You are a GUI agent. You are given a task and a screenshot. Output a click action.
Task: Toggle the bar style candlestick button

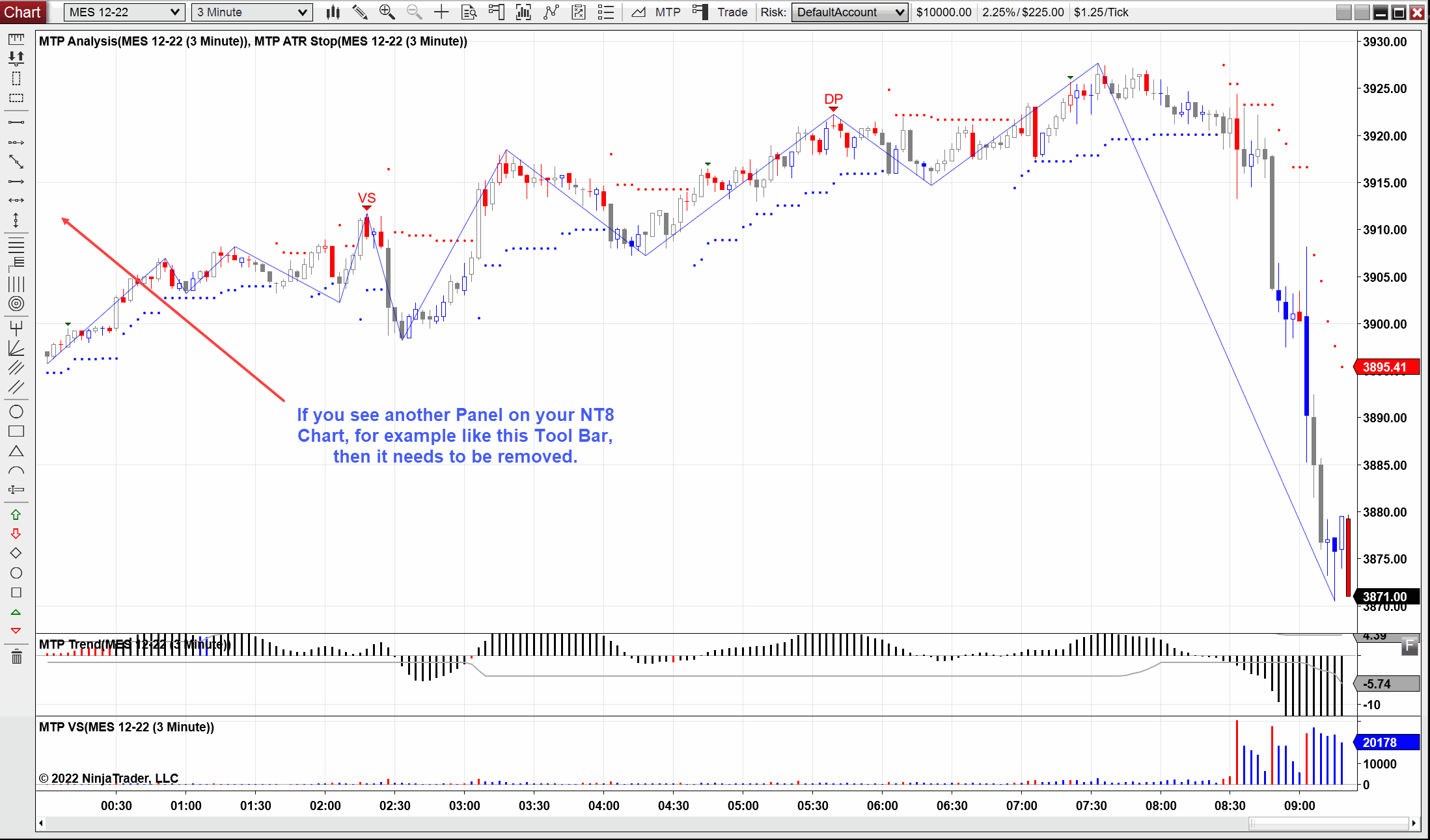[333, 12]
